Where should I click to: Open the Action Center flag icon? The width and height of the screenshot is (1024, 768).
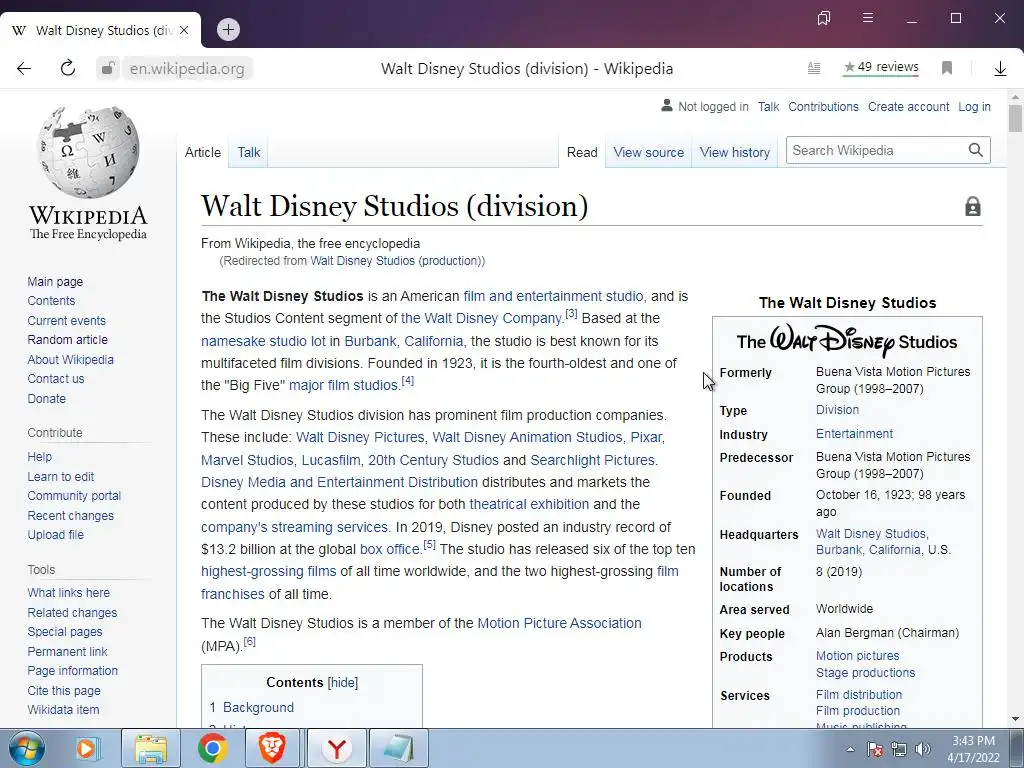point(875,749)
